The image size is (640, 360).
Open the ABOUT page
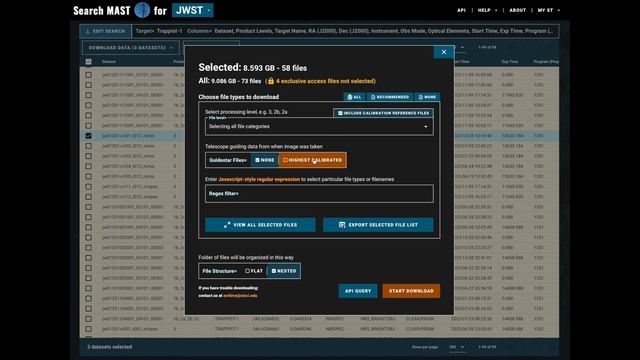[518, 10]
